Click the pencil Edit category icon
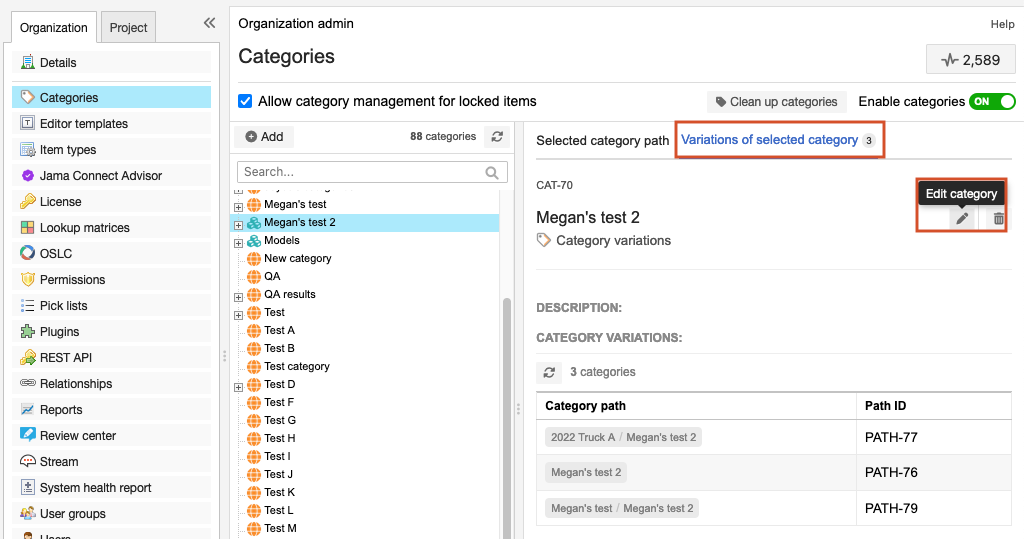 click(961, 218)
